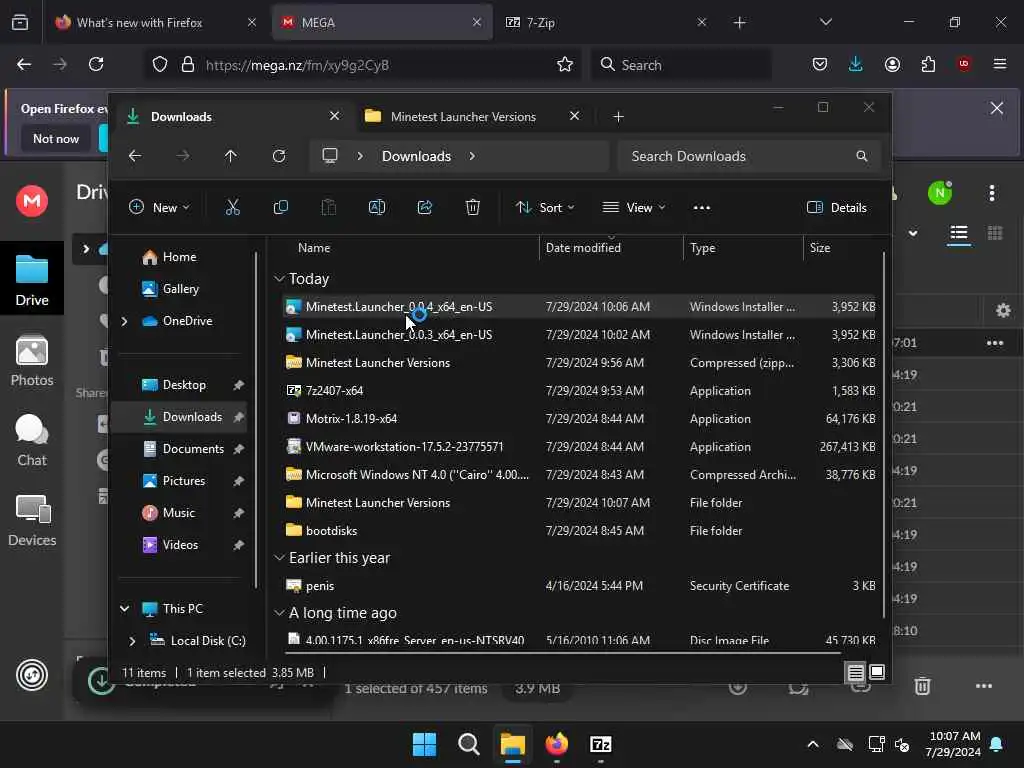Expand the OneDrive tree node
1024x768 pixels.
[x=124, y=321]
